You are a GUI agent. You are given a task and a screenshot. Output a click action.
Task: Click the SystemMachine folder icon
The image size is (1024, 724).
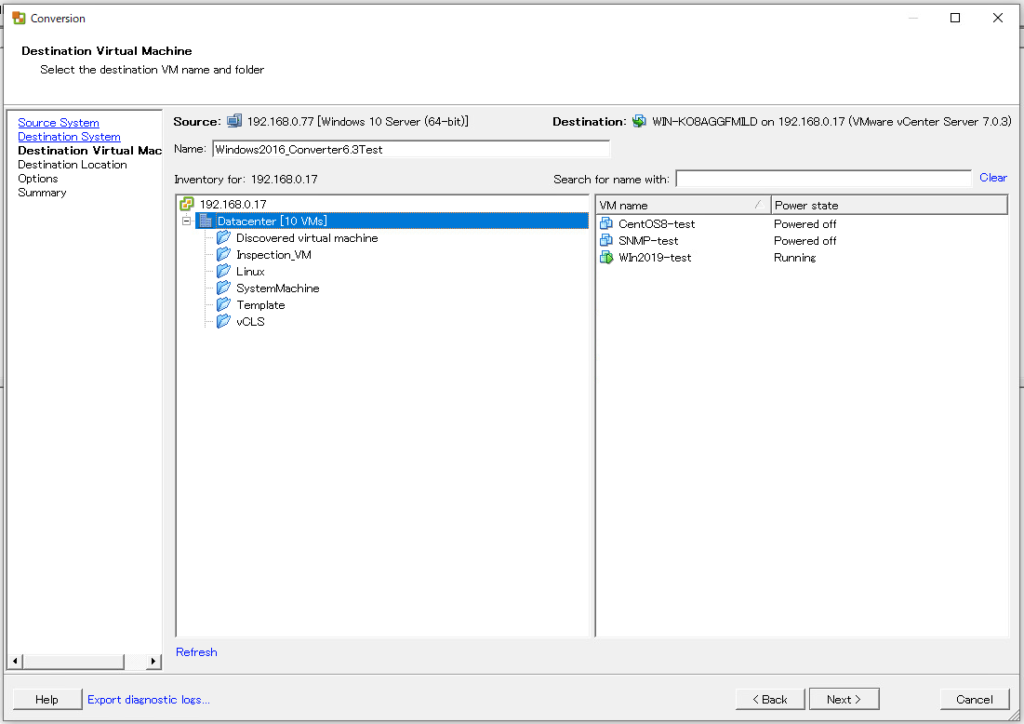click(223, 288)
